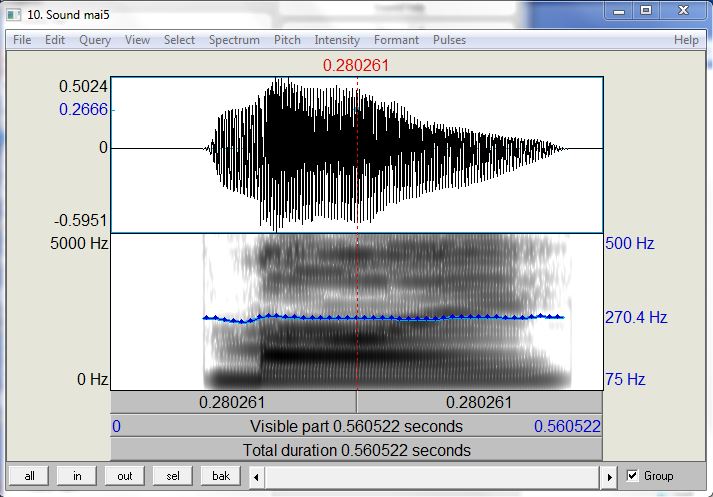713x497 pixels.
Task: Play the visible part 0.560522 seconds bar
Action: point(356,426)
